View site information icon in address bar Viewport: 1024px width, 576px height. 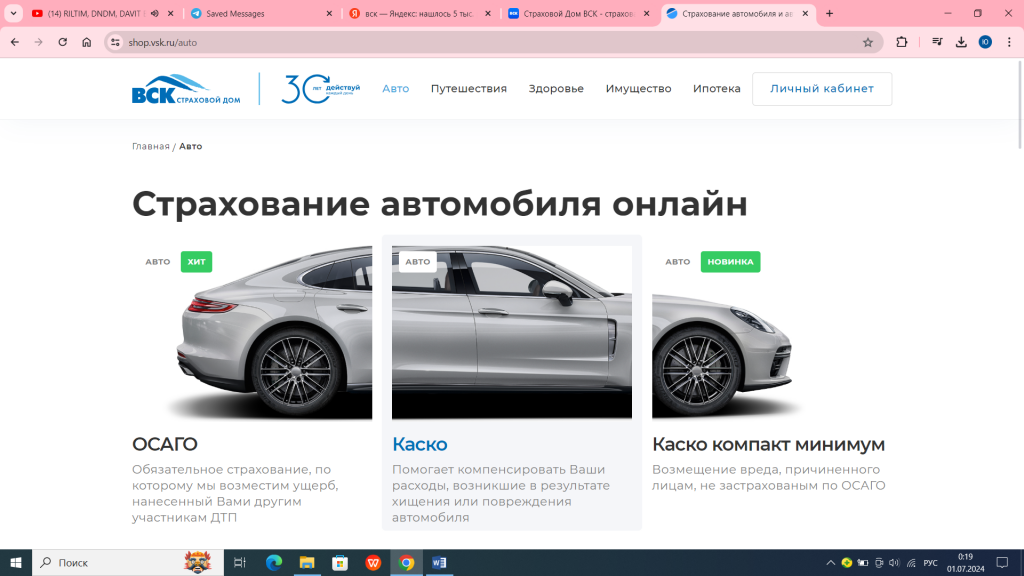pos(115,42)
